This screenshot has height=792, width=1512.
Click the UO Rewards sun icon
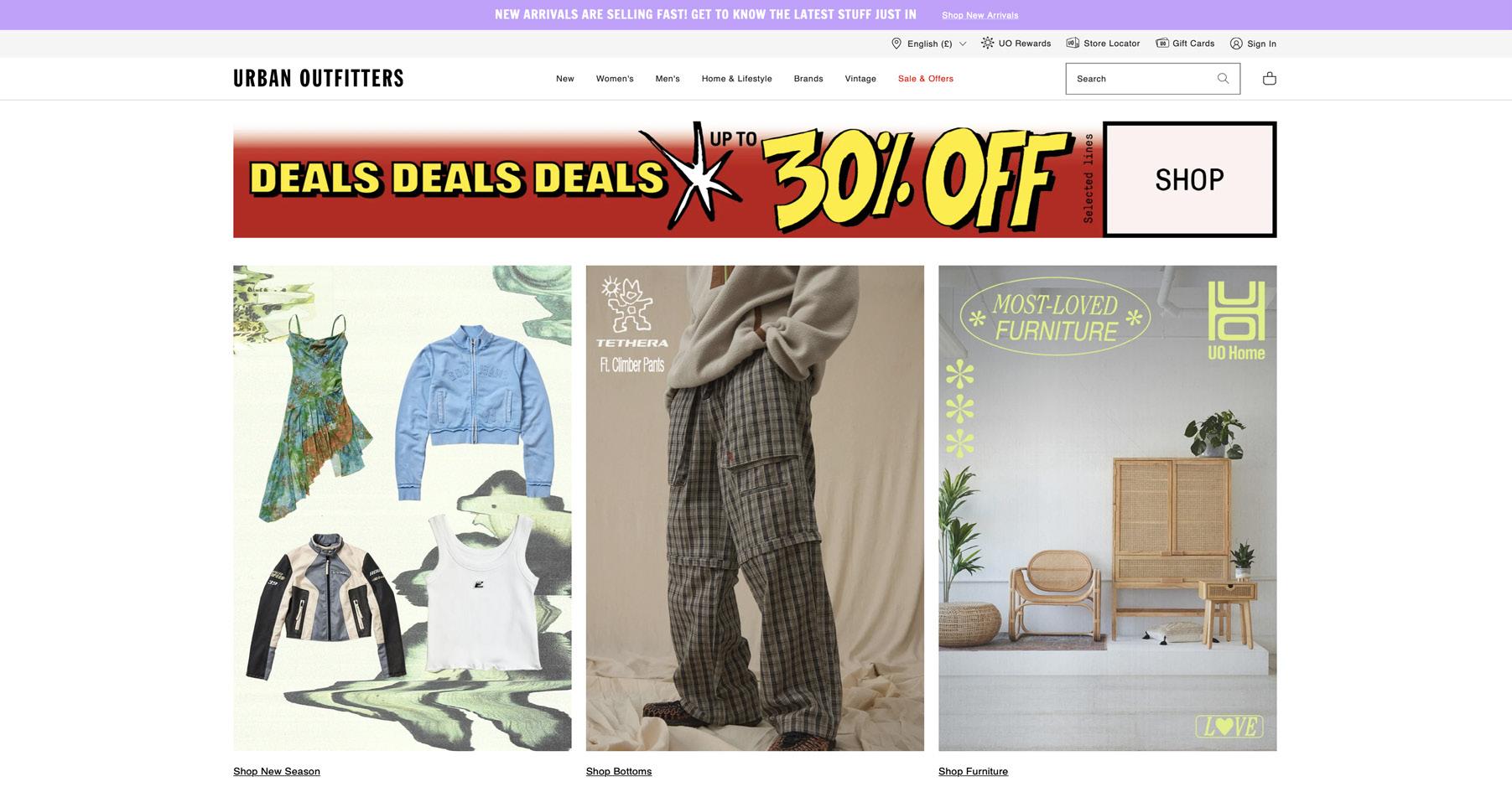[x=988, y=43]
